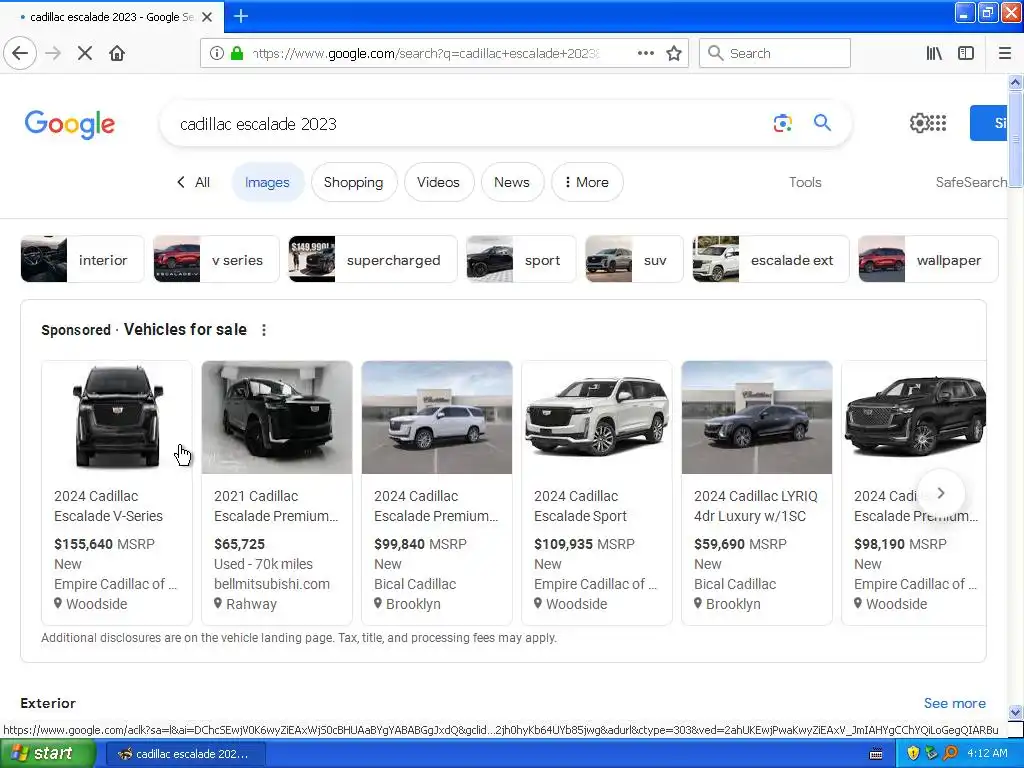Screen dimensions: 1024x768
Task: Open Firefox Library icon
Action: pyautogui.click(x=934, y=53)
